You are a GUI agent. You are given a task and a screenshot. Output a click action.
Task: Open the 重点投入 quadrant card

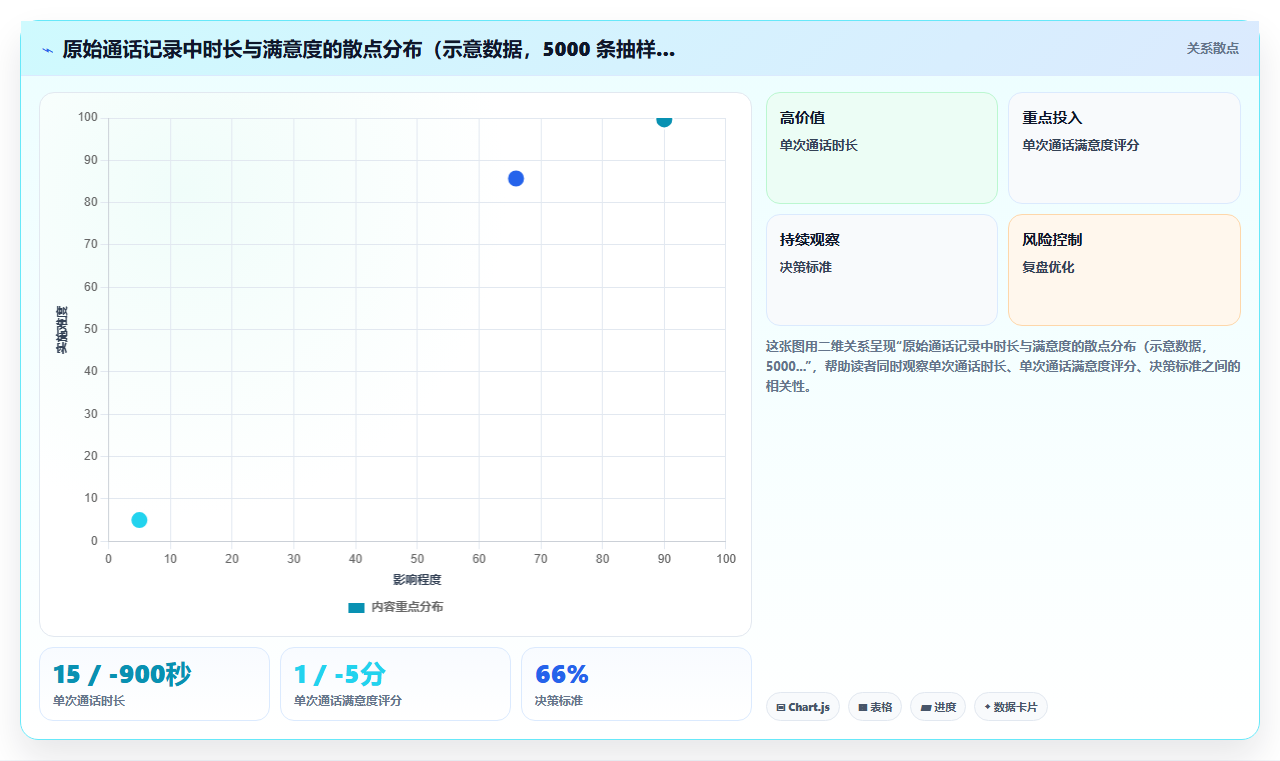[1124, 148]
